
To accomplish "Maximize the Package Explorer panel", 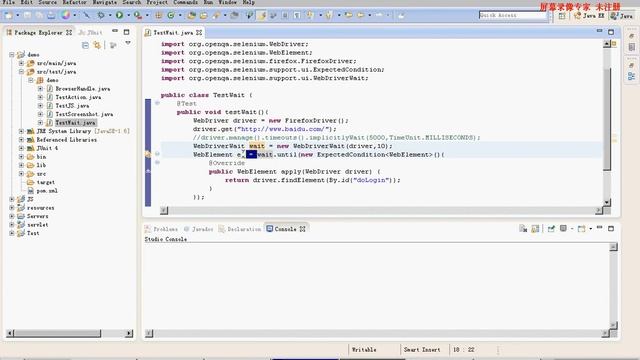I will click(127, 32).
